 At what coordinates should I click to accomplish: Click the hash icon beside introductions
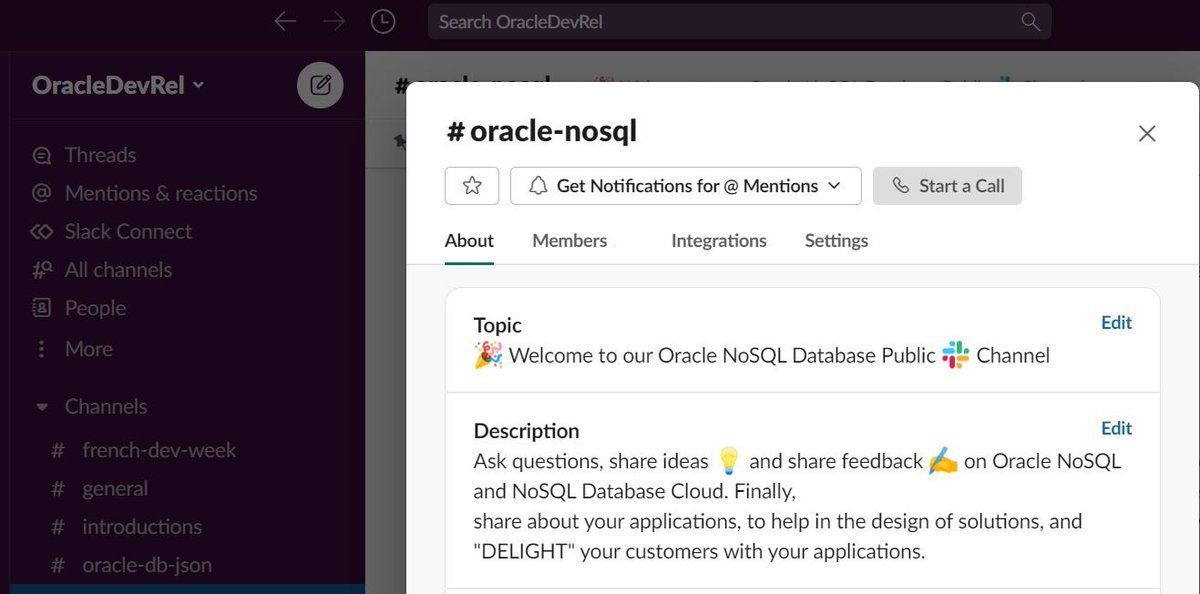tap(58, 527)
